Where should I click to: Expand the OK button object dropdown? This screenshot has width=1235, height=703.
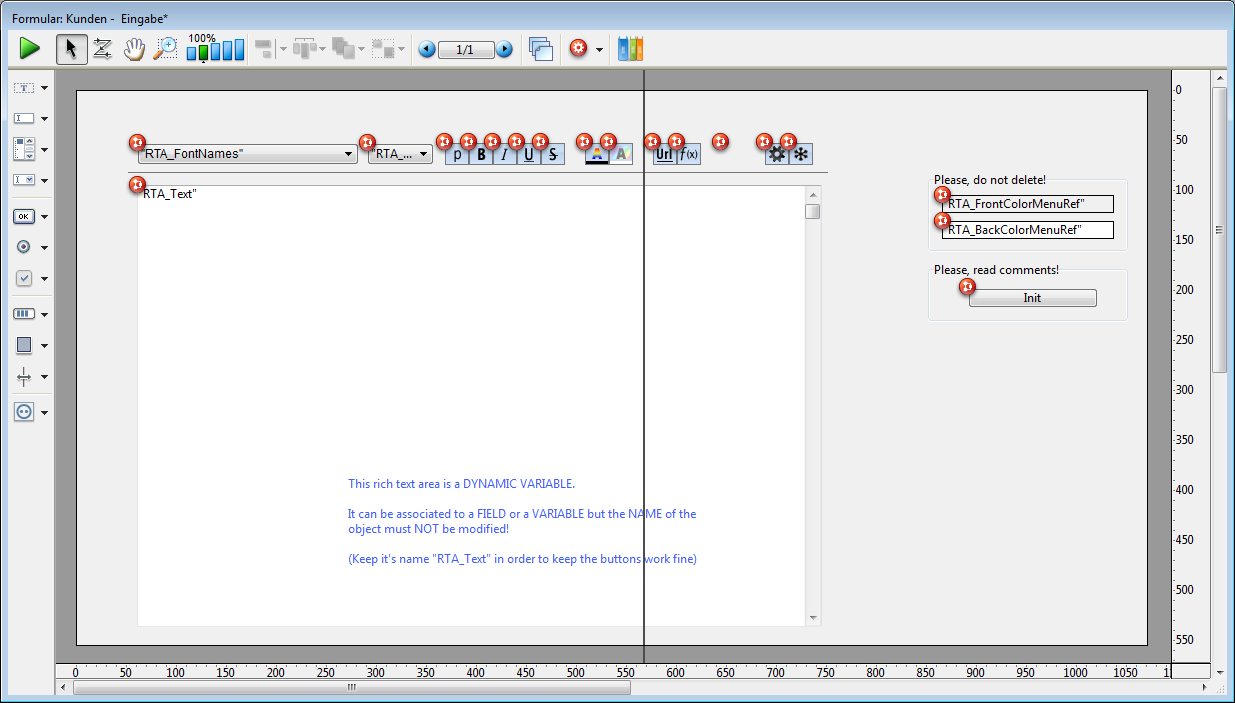tap(45, 216)
